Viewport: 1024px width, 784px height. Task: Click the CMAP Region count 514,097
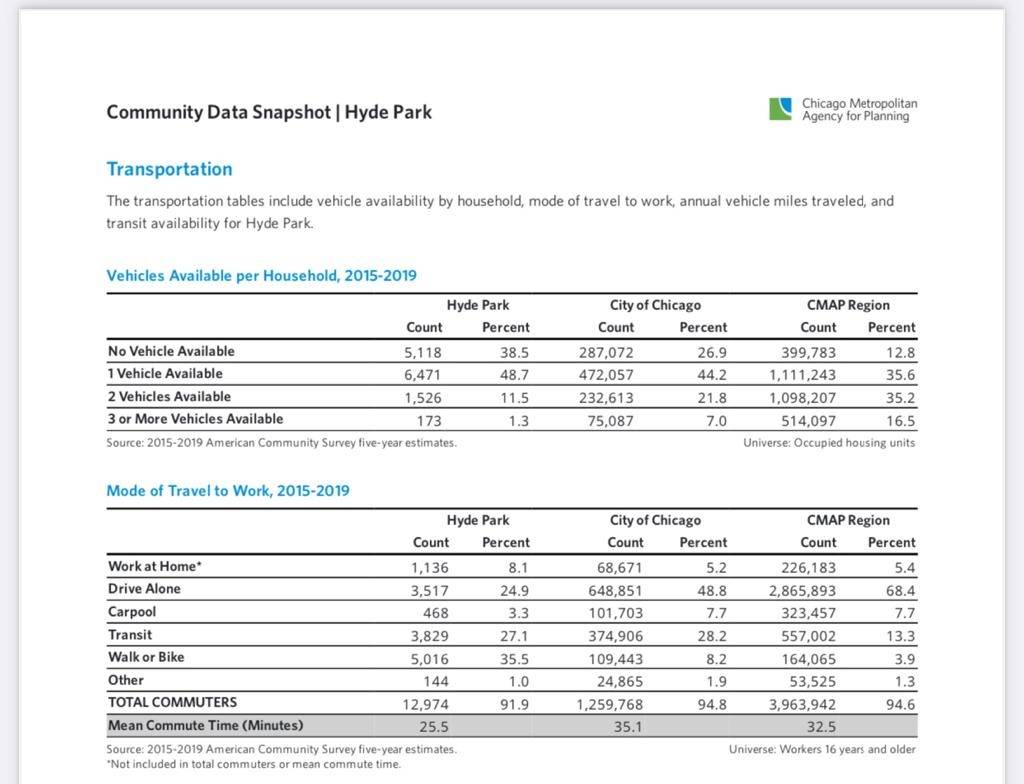pos(808,421)
